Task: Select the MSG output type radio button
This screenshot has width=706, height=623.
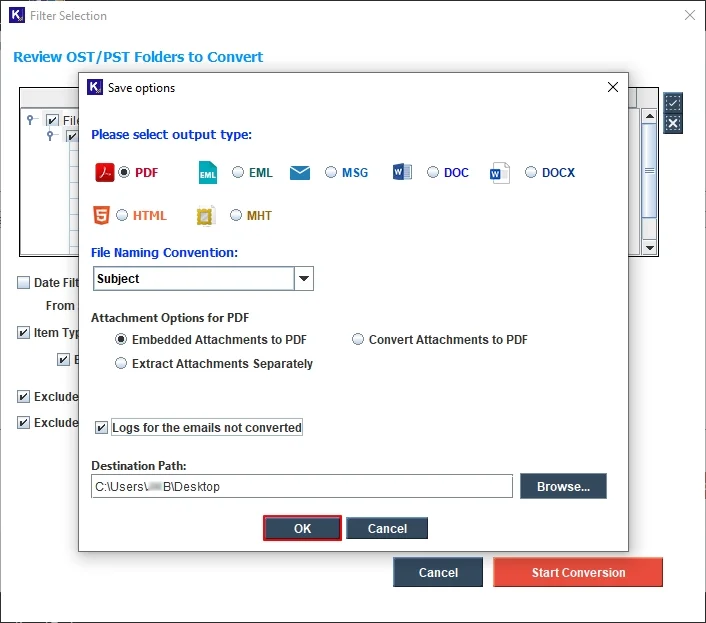Action: [330, 172]
